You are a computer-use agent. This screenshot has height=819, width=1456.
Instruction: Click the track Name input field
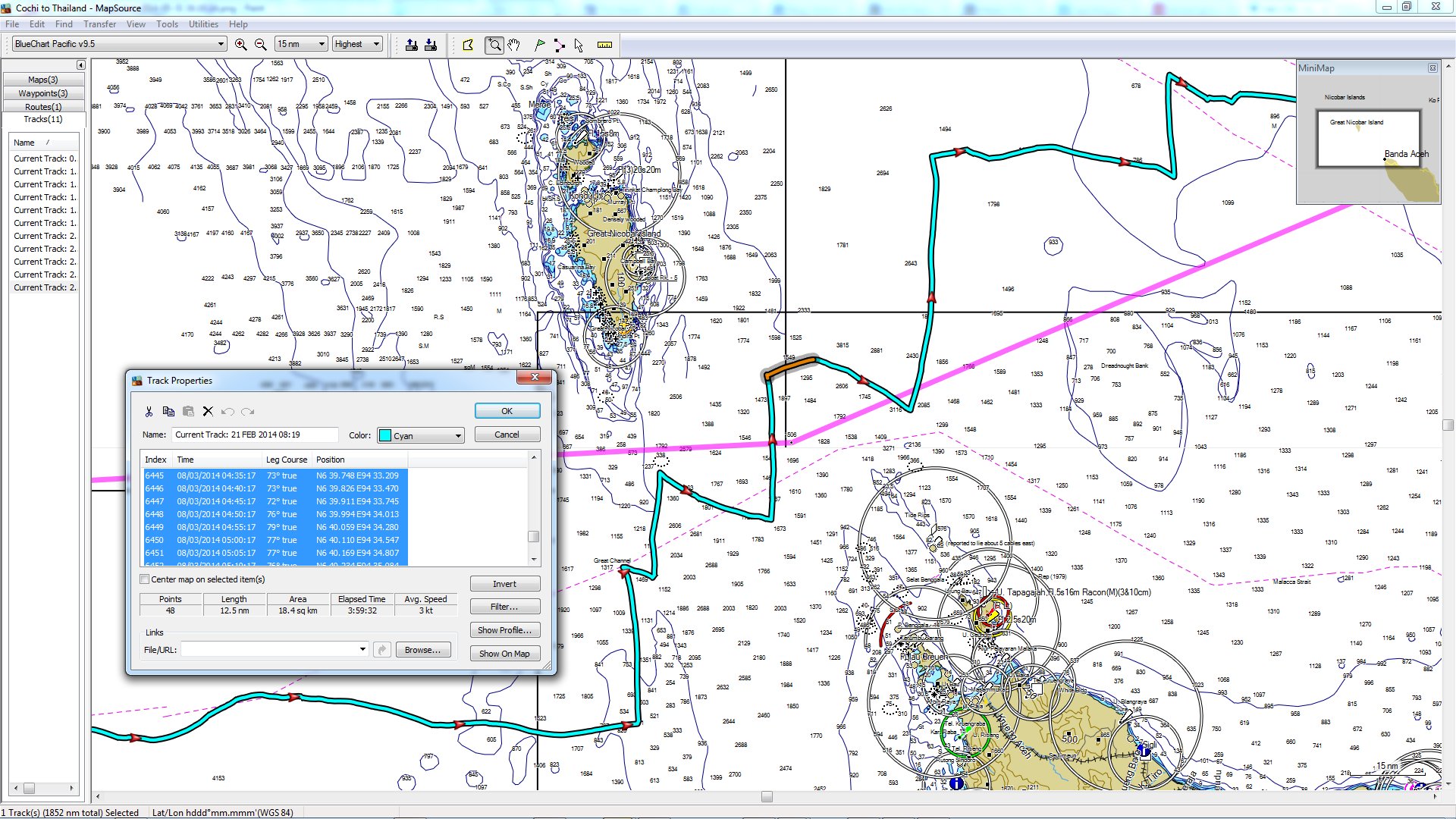click(254, 435)
